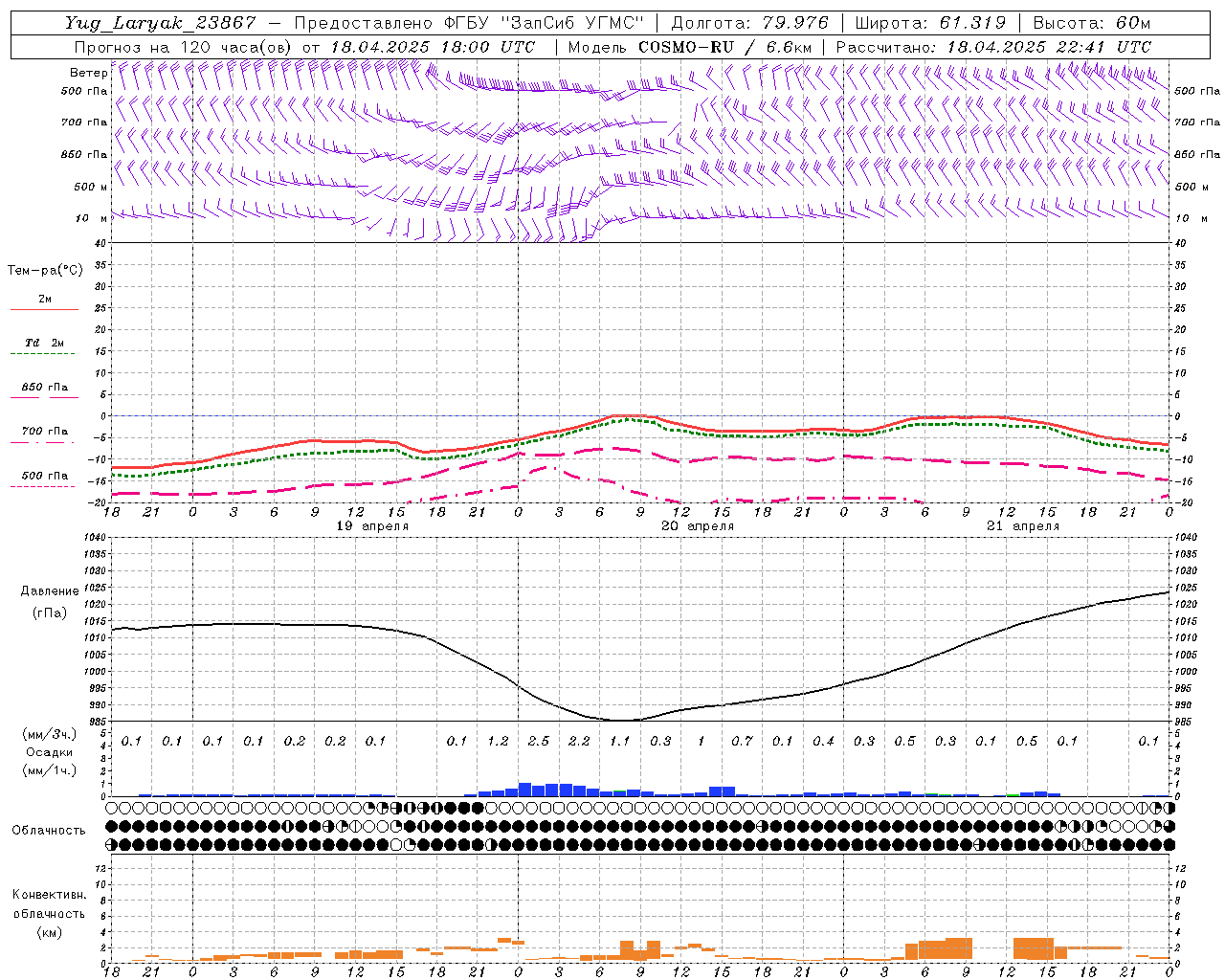Viewport: 1225px width, 980px height.
Task: Click the 0.4 precipitation value
Action: tap(824, 741)
